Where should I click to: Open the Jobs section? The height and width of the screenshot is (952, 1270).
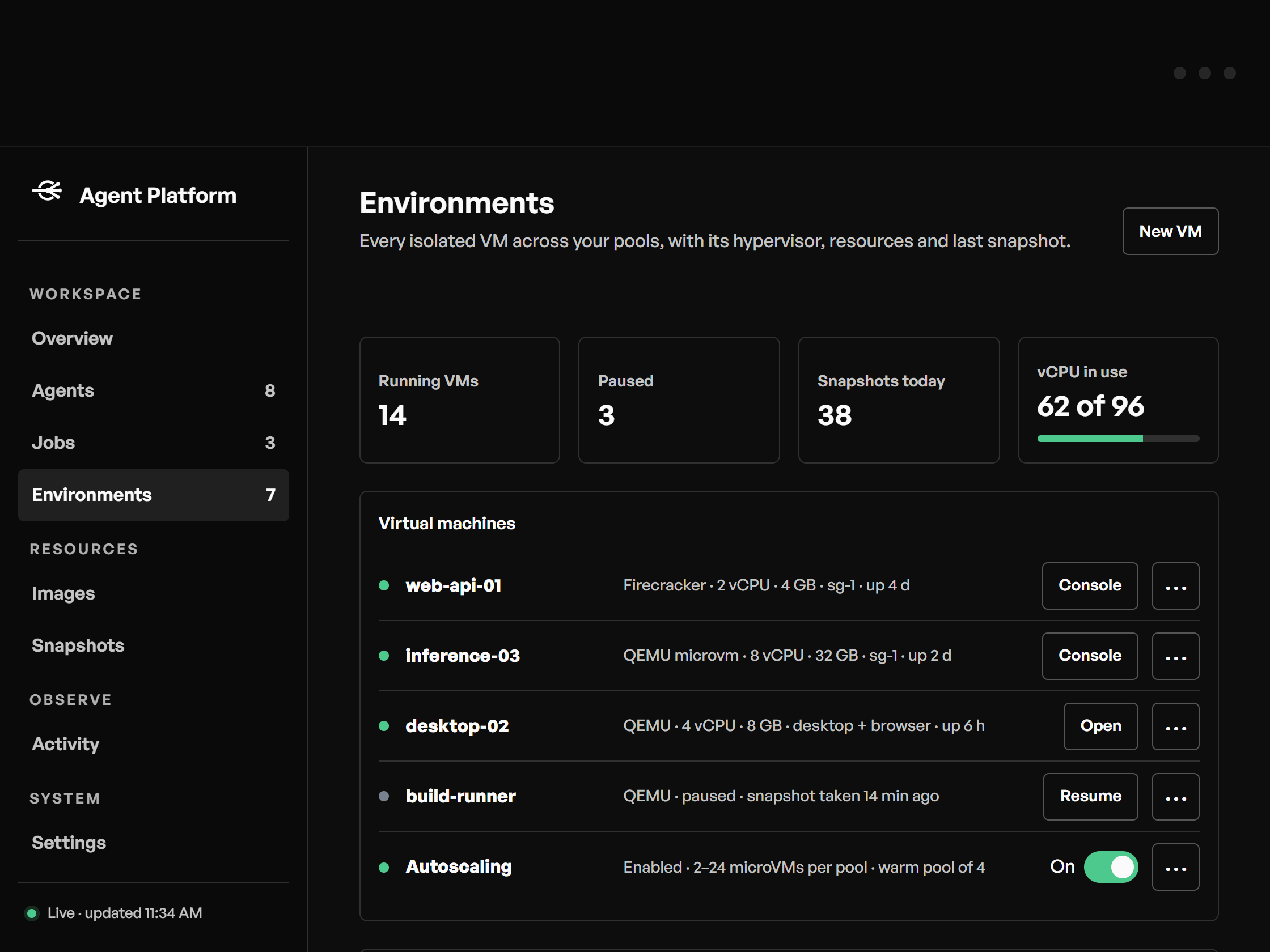pyautogui.click(x=153, y=443)
